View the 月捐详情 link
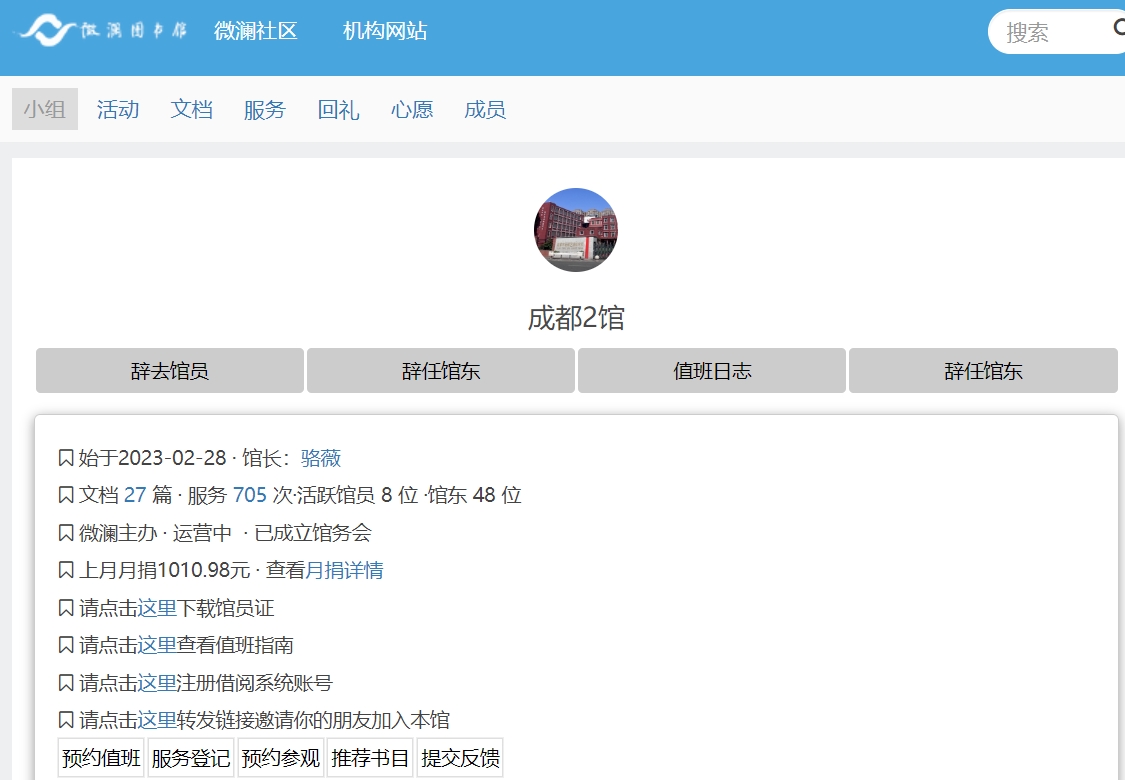 click(344, 570)
